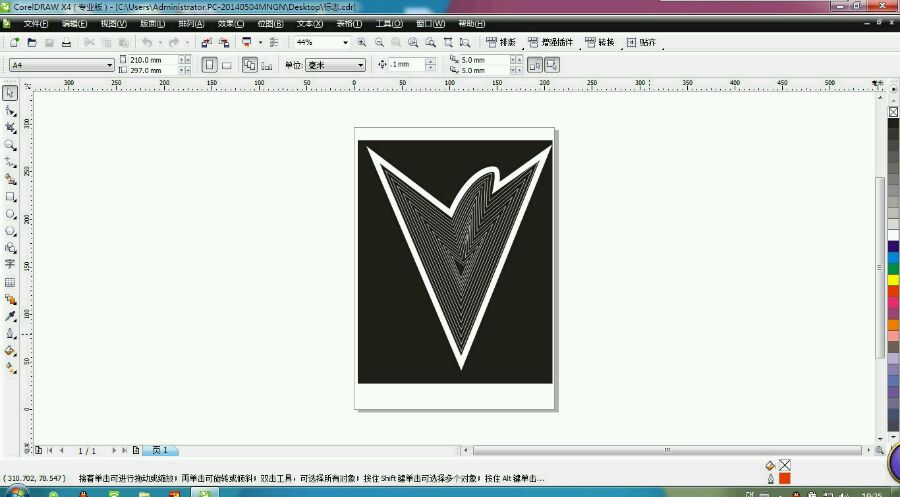900x497 pixels.
Task: Select the Interactive Fill tool
Action: pos(10,368)
